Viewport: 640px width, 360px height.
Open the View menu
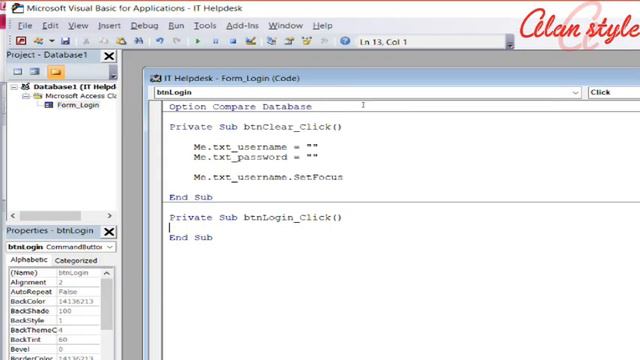78,26
